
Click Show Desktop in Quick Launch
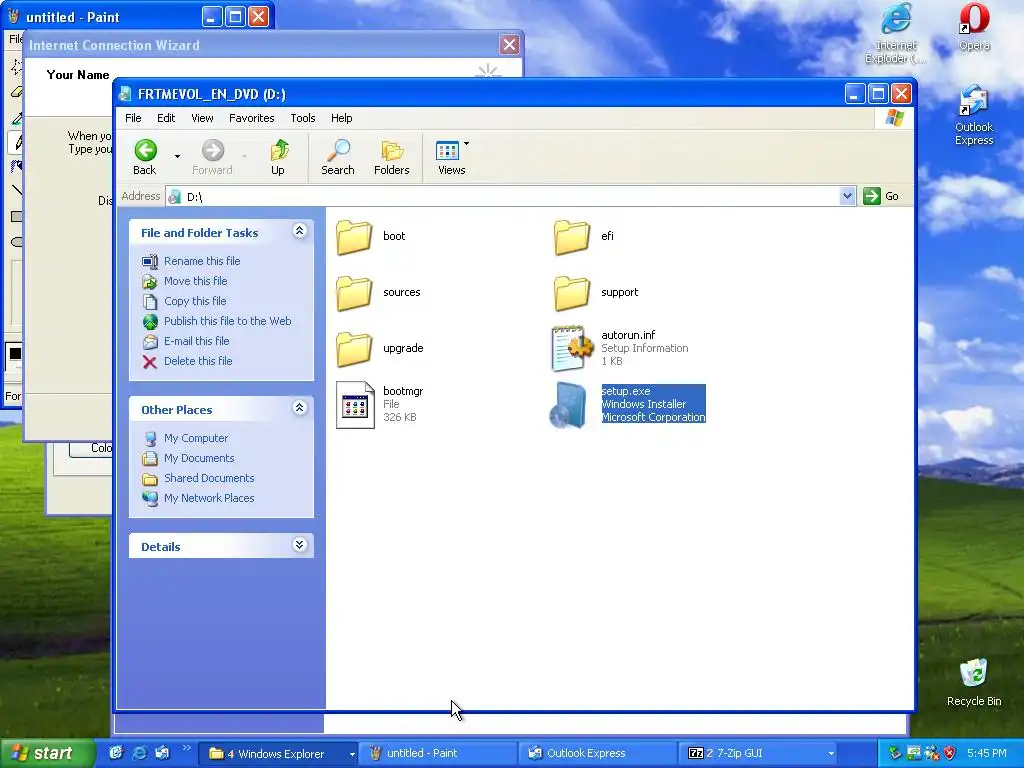click(116, 753)
